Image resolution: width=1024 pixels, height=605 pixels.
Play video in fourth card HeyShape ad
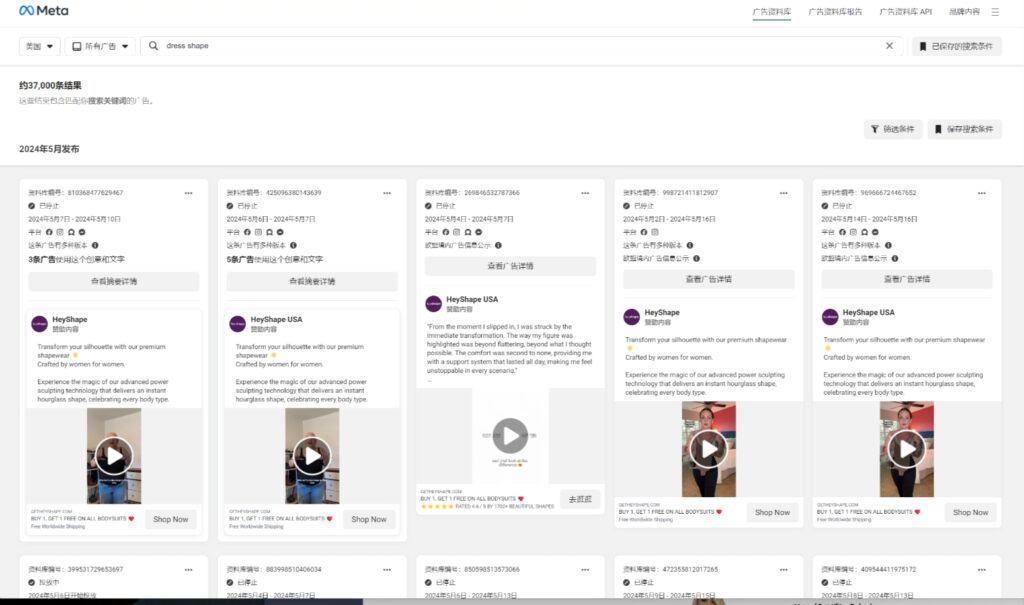[709, 449]
